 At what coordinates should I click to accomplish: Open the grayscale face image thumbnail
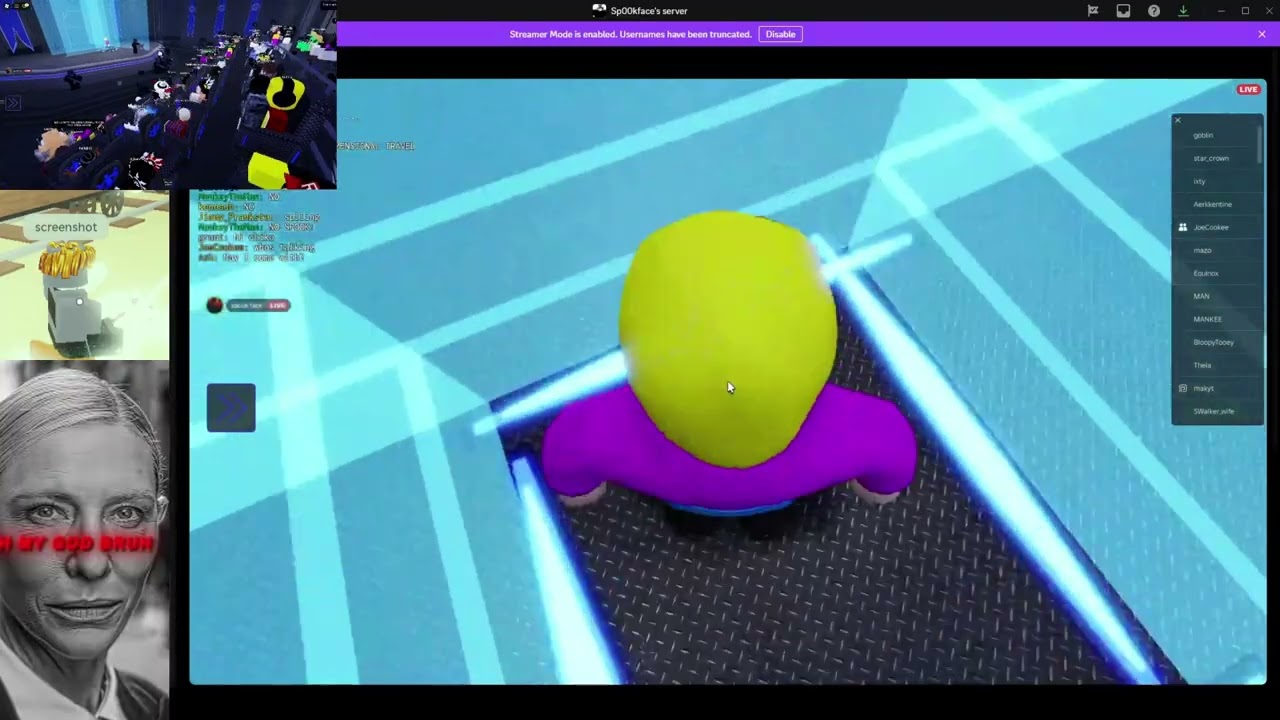pyautogui.click(x=84, y=540)
